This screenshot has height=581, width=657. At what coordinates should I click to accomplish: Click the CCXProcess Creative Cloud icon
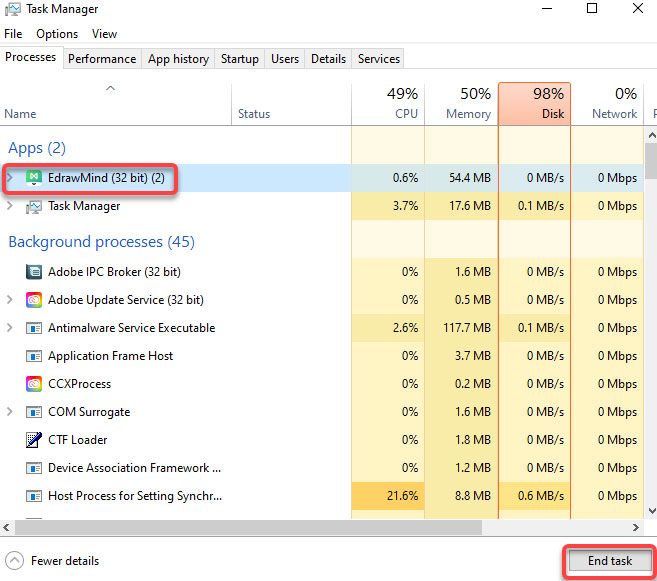[x=34, y=384]
